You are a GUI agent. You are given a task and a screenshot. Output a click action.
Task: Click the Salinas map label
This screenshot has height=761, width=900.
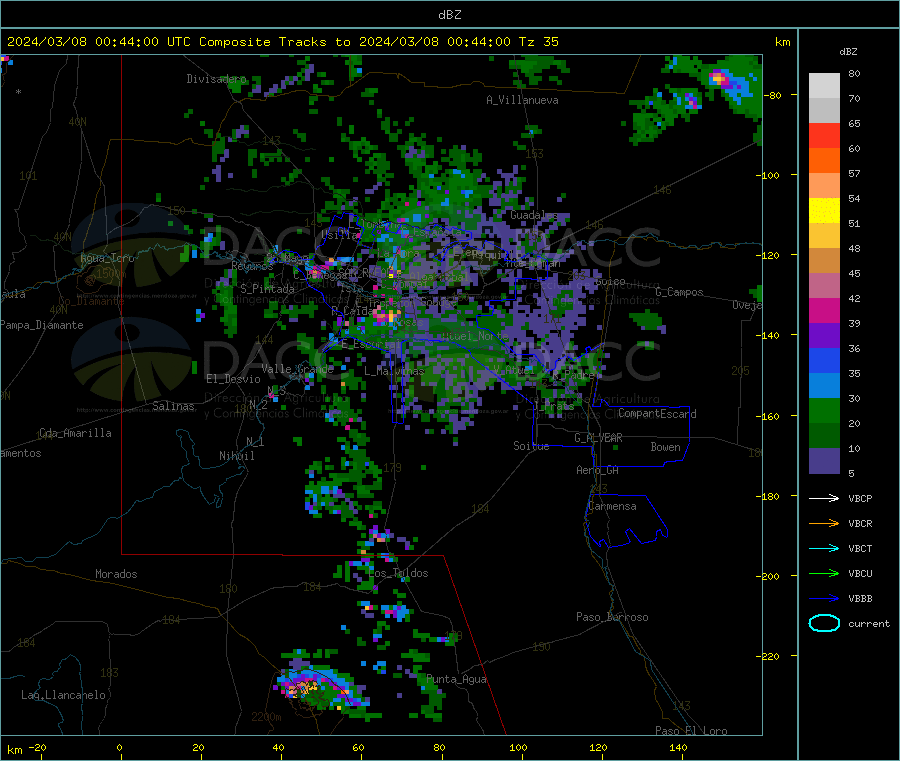tap(173, 406)
